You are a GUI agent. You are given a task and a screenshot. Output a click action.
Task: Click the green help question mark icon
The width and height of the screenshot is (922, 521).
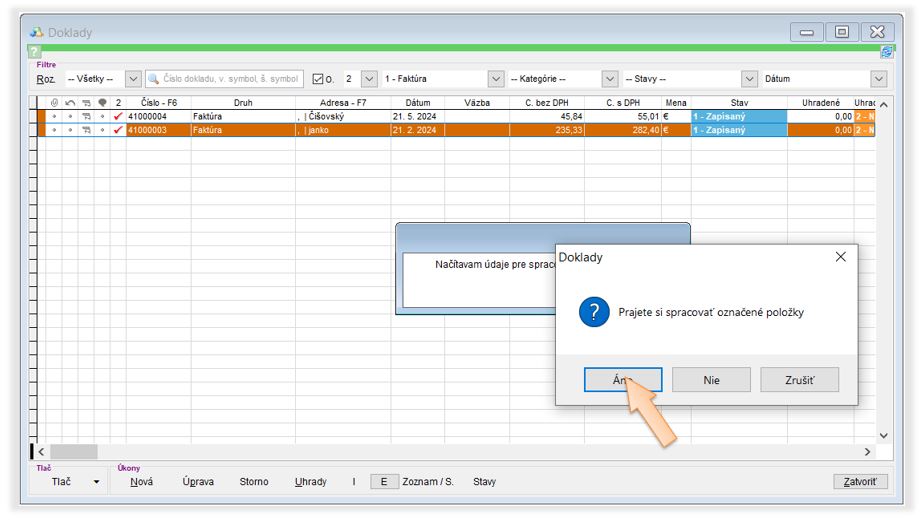click(35, 51)
